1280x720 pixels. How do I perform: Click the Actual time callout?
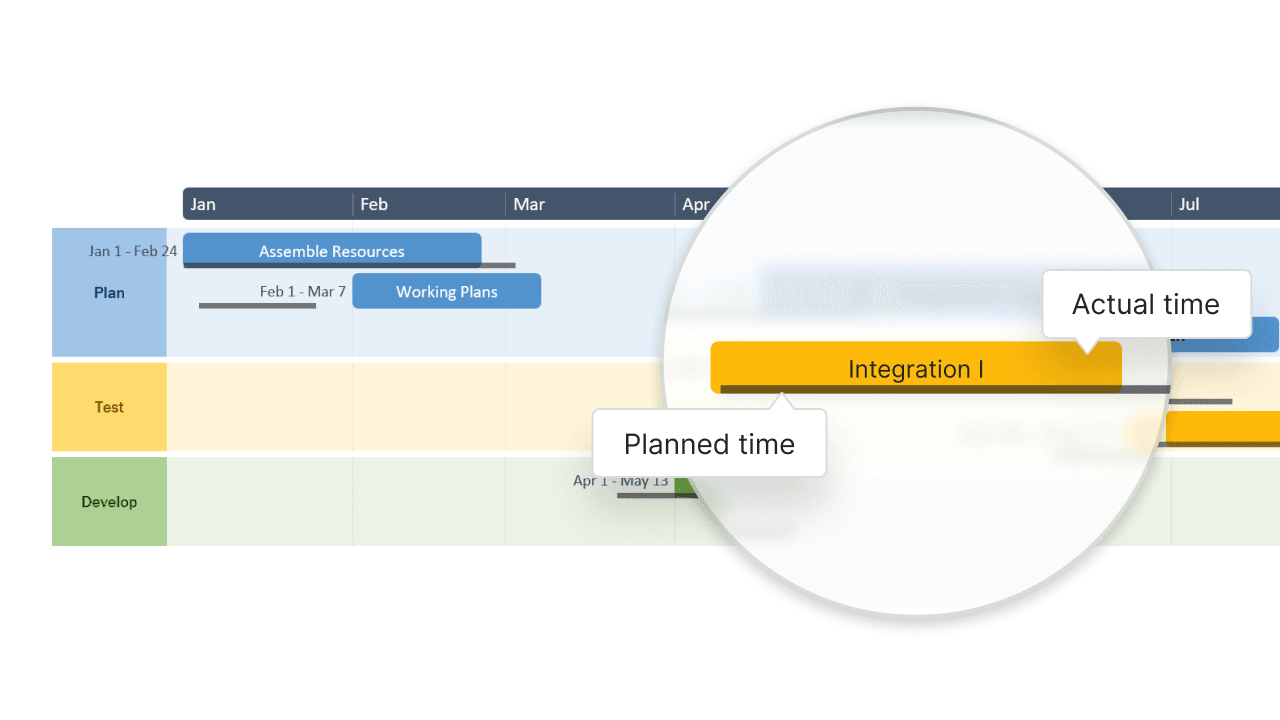(x=1146, y=304)
